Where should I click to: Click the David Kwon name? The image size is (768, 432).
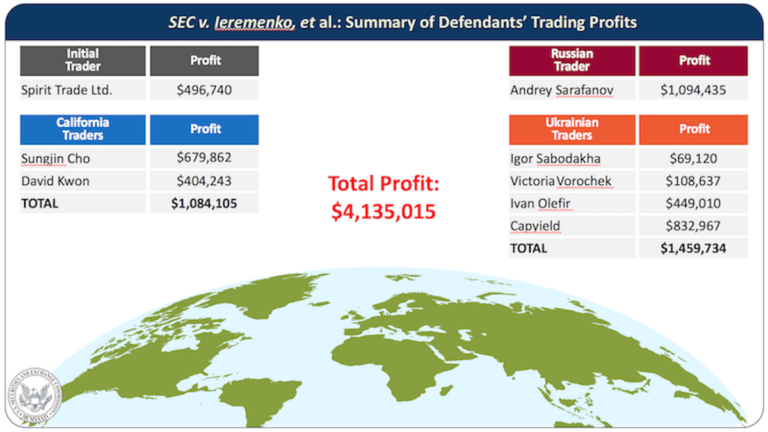coord(54,181)
